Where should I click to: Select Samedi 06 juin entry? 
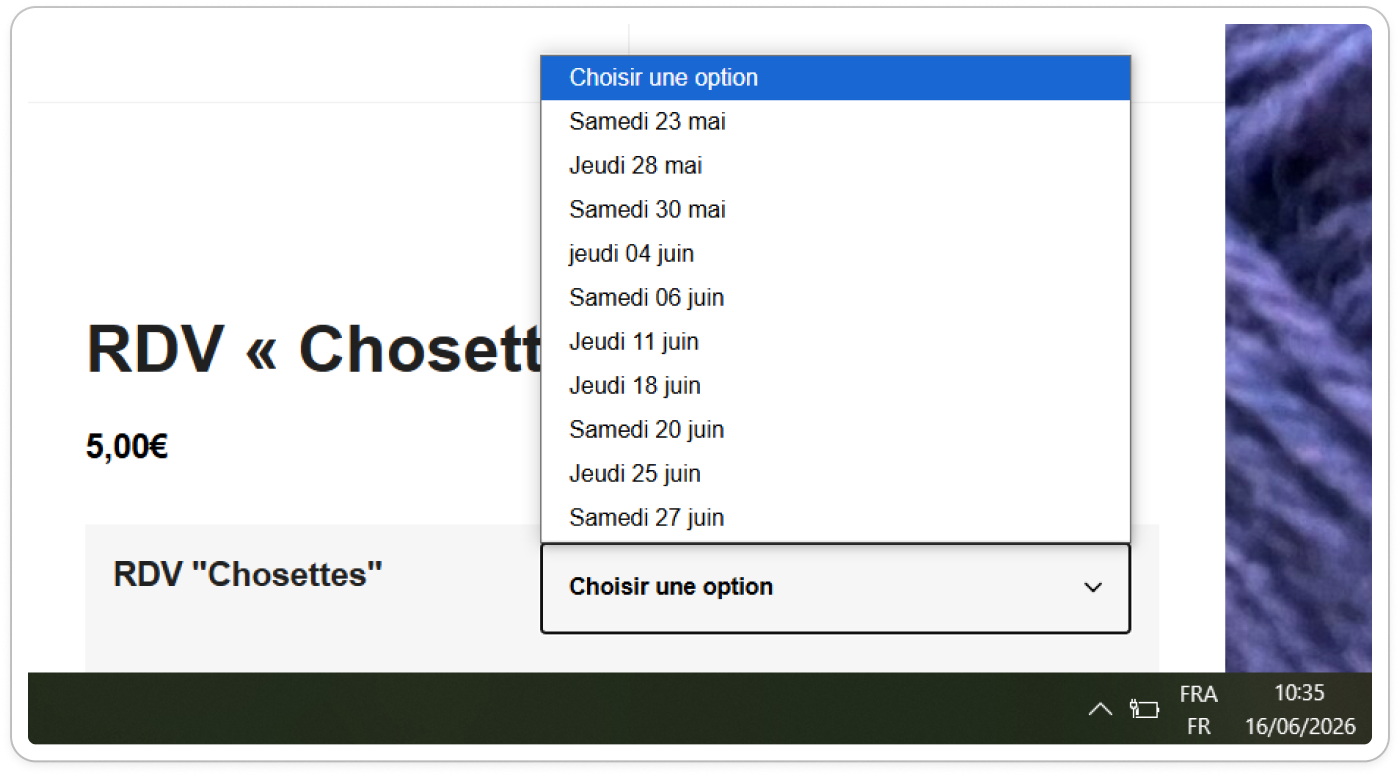coord(835,298)
